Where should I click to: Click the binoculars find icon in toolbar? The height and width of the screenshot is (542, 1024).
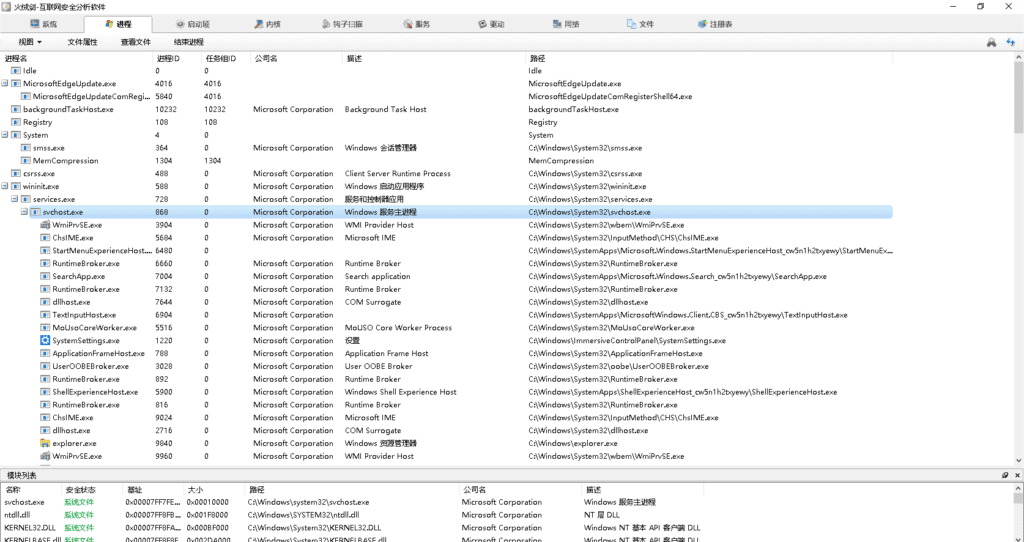(991, 42)
